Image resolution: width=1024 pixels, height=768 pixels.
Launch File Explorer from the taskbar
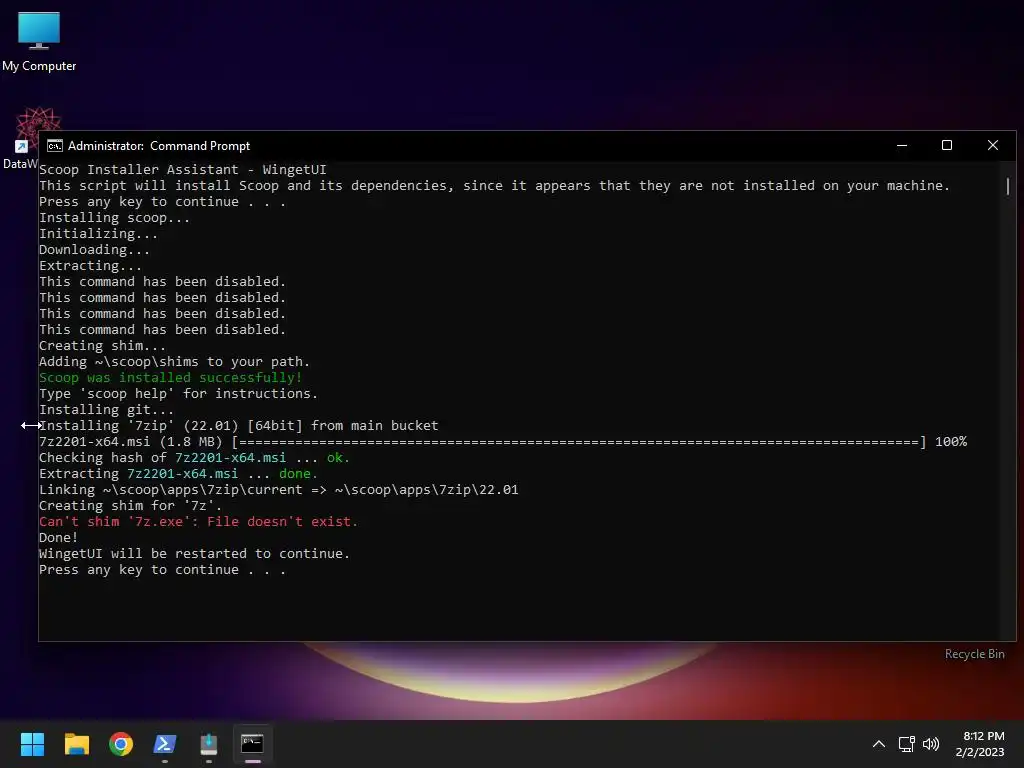pos(76,744)
